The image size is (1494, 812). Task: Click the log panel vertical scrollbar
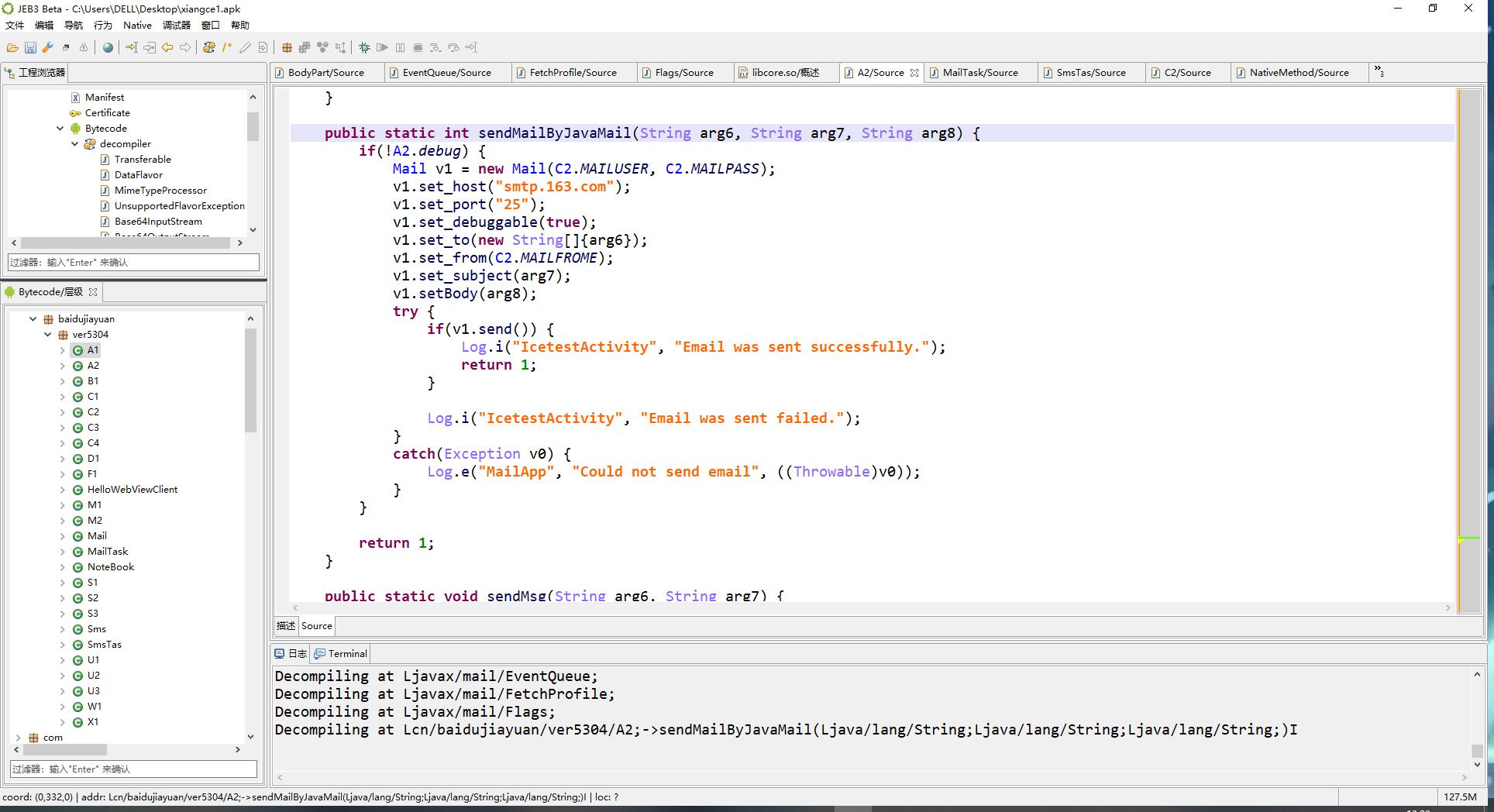click(x=1477, y=719)
